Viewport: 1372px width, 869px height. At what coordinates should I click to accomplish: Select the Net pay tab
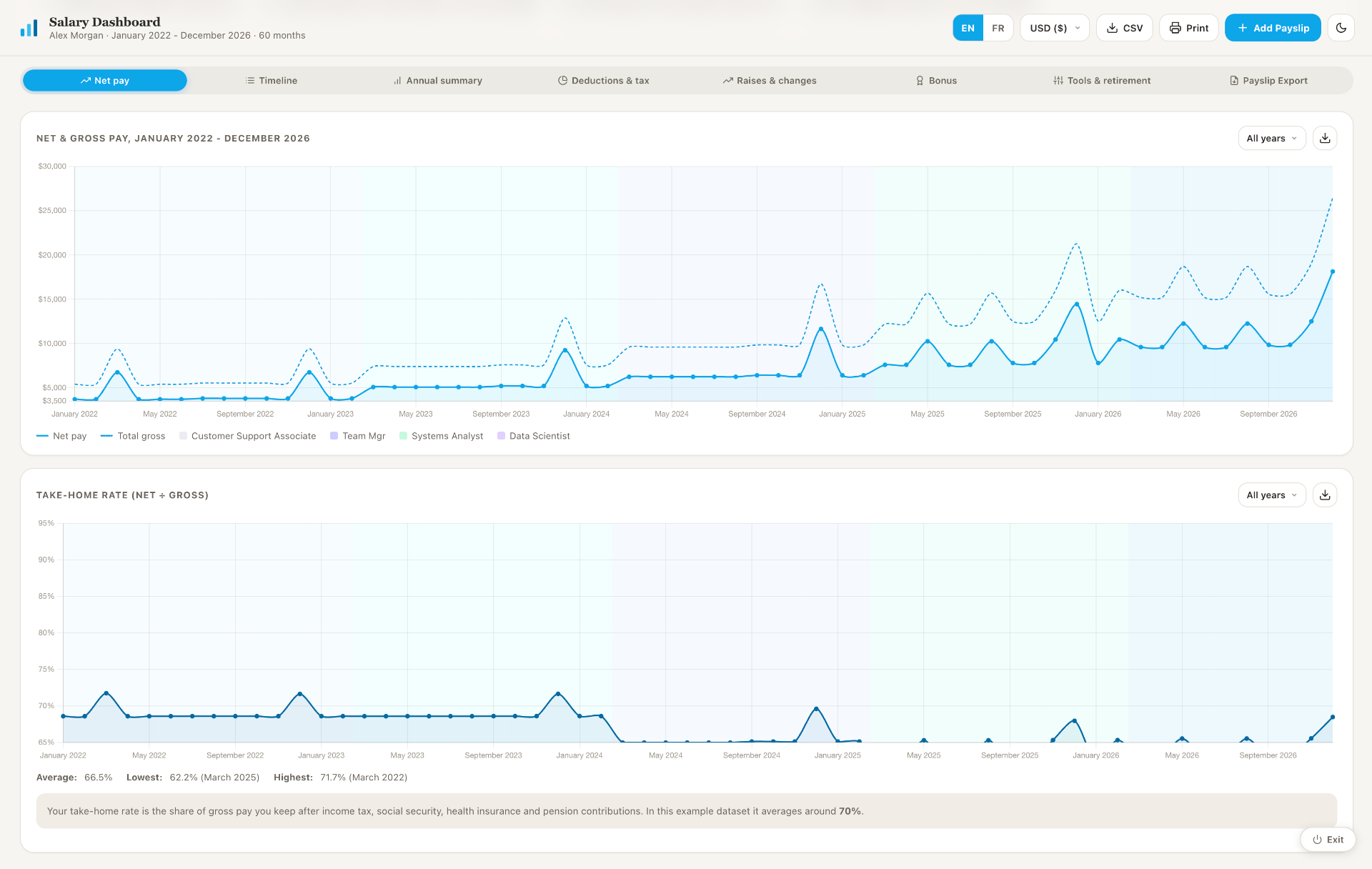coord(105,80)
